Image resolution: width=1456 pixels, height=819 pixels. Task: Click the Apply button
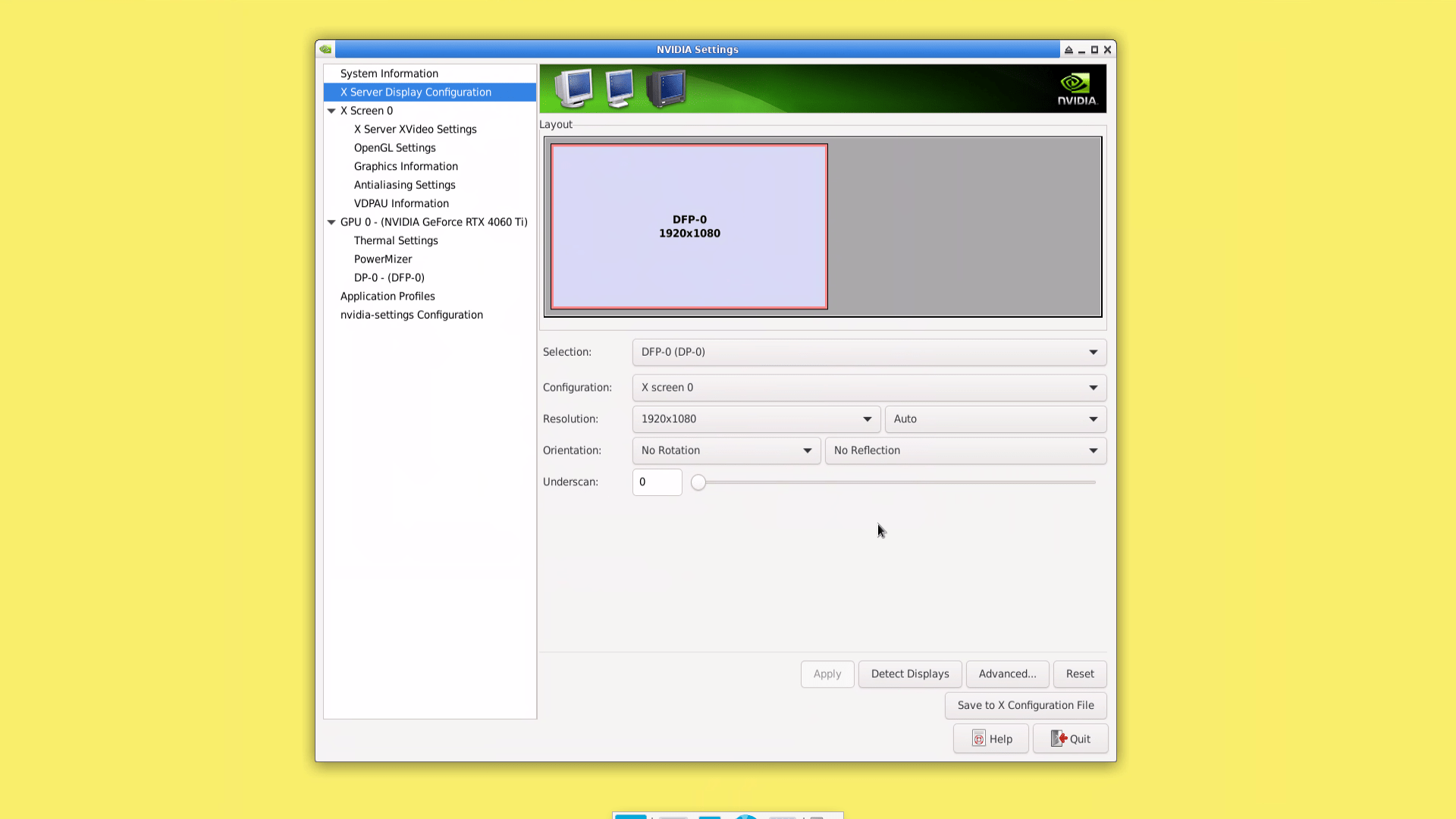[827, 674]
